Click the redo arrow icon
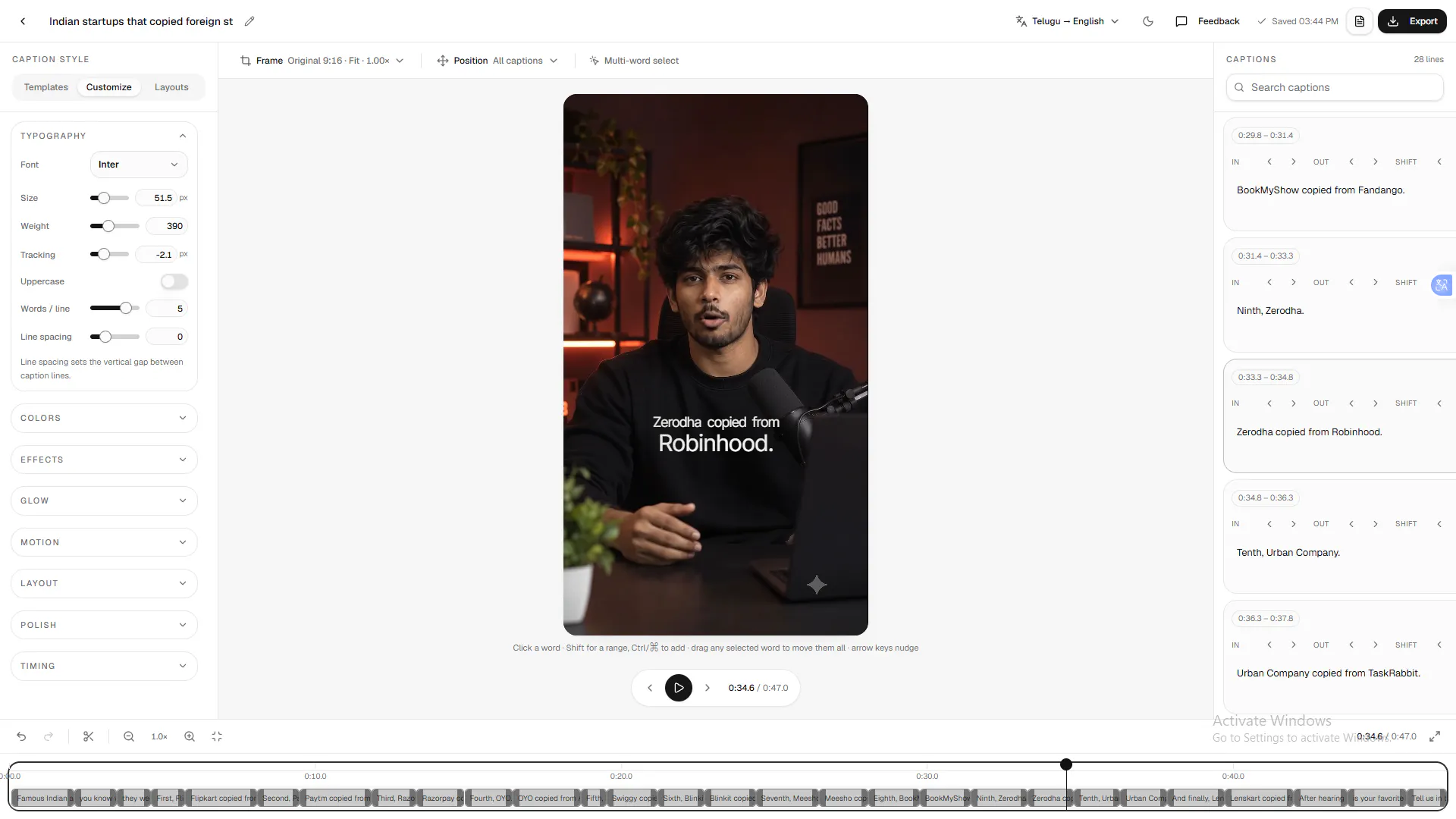This screenshot has width=1456, height=819. point(49,736)
